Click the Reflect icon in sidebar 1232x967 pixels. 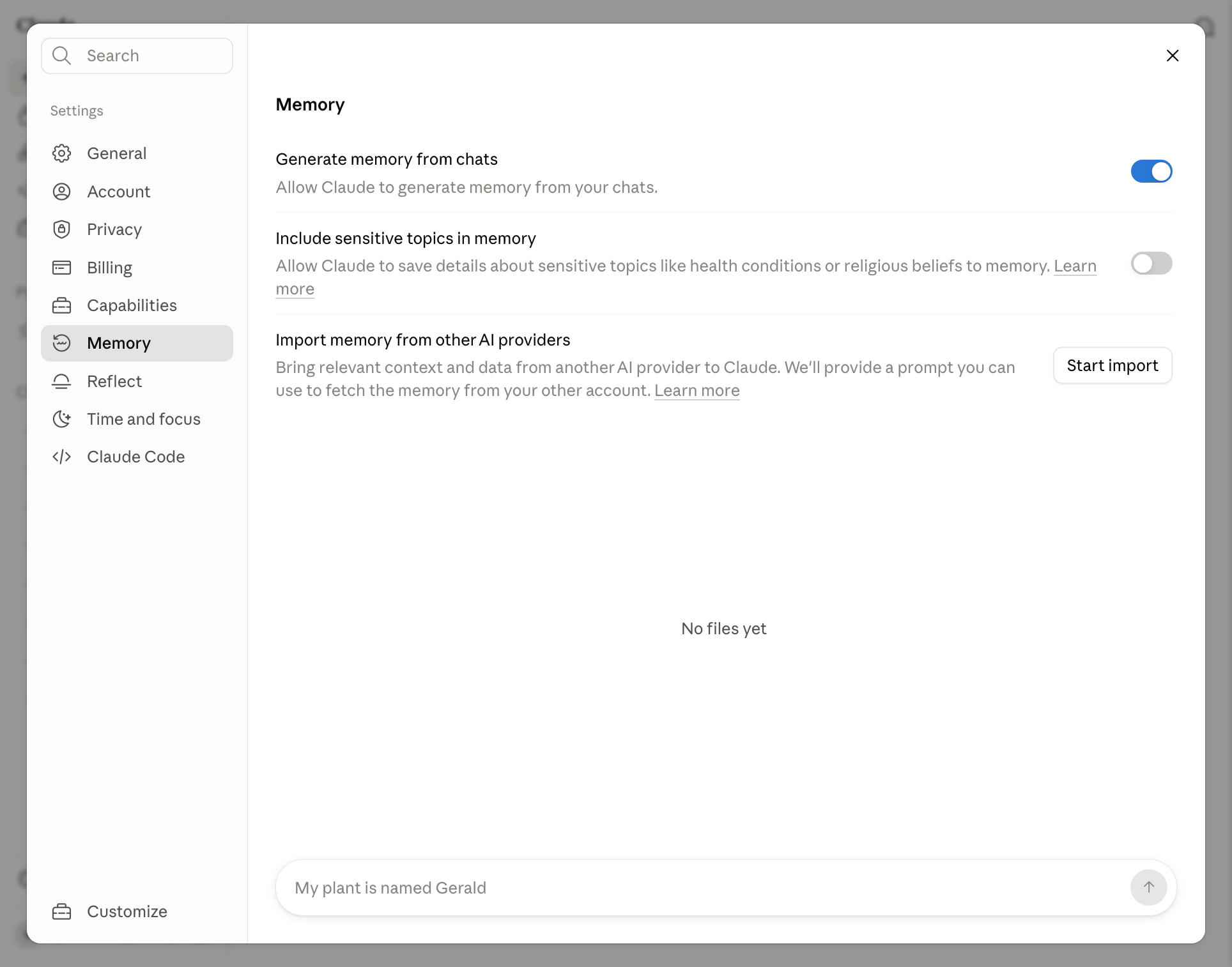(61, 381)
